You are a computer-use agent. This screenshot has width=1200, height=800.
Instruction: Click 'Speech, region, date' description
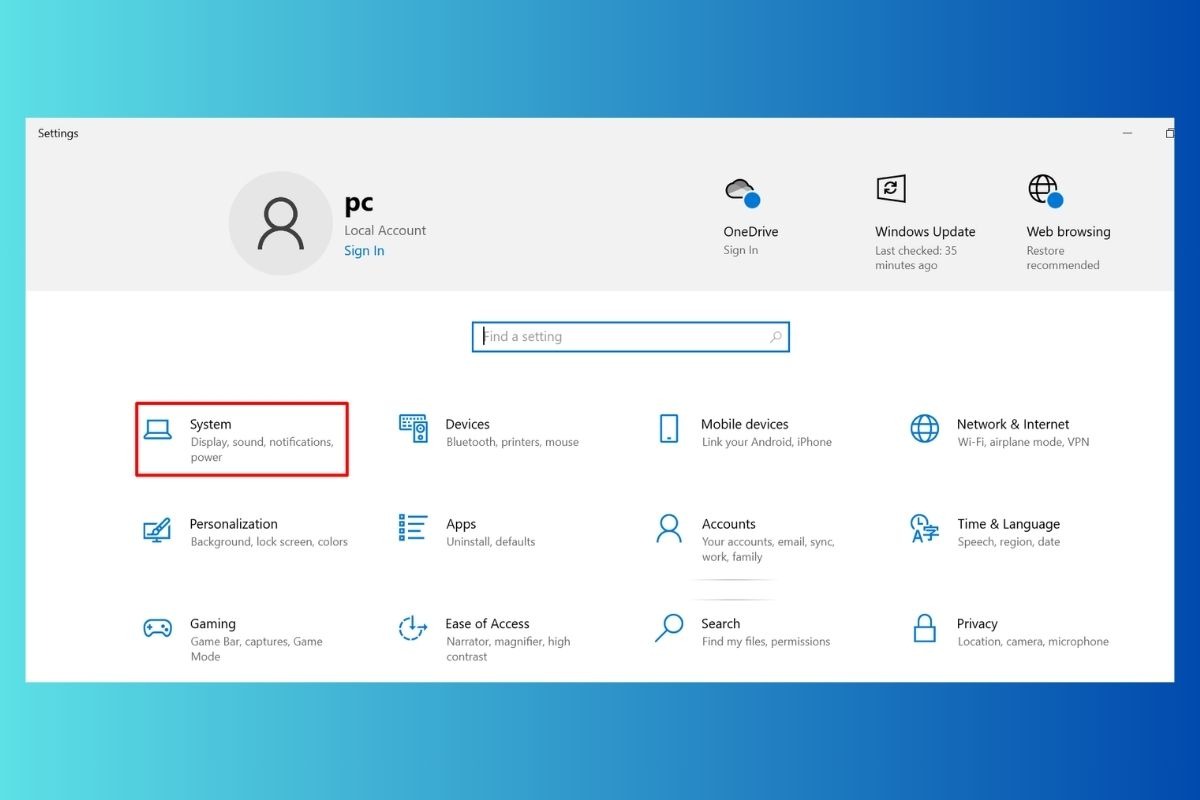[x=1008, y=542]
